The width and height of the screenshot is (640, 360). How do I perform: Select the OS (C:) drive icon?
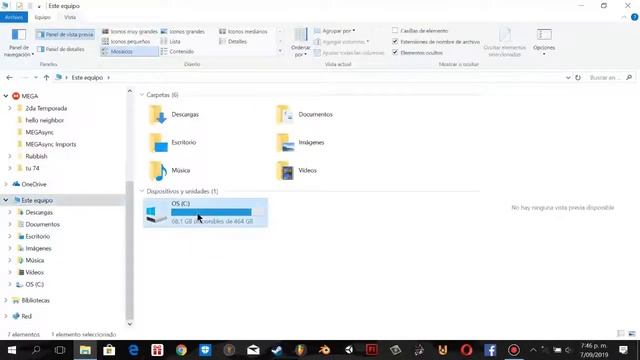point(157,214)
